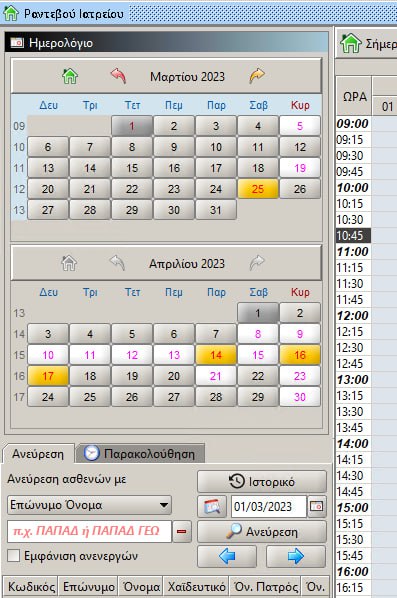Click the Όνομα column header
The height and width of the screenshot is (598, 397).
(x=141, y=586)
